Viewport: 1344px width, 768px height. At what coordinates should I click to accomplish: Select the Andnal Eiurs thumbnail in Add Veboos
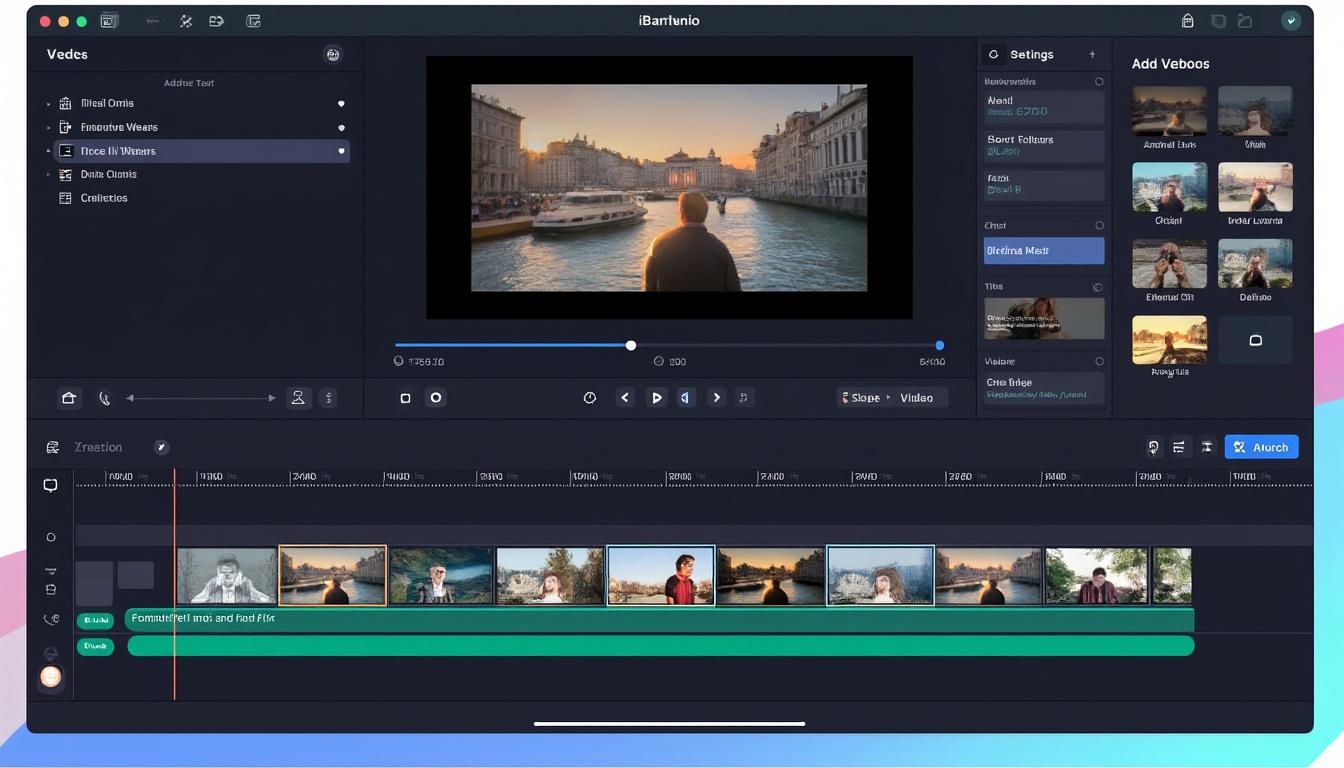[1169, 111]
